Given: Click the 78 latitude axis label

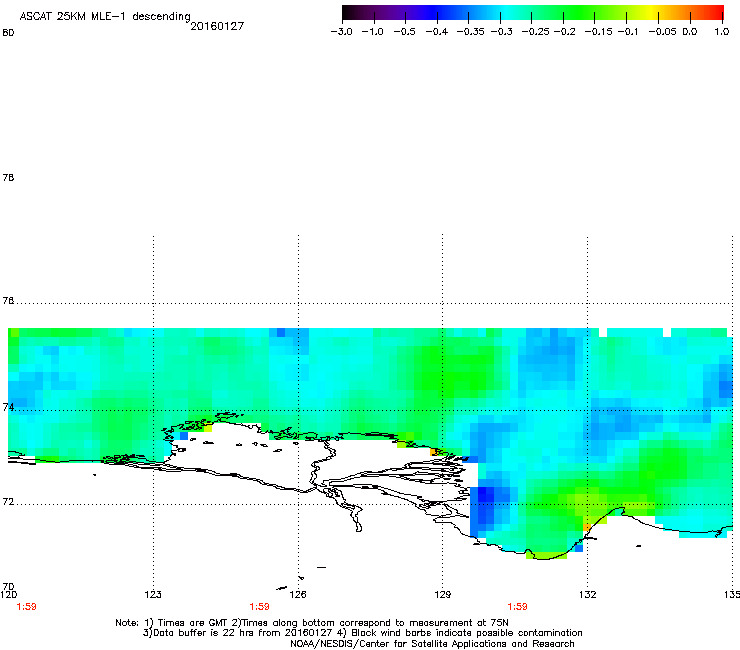Looking at the screenshot, I should tap(8, 177).
